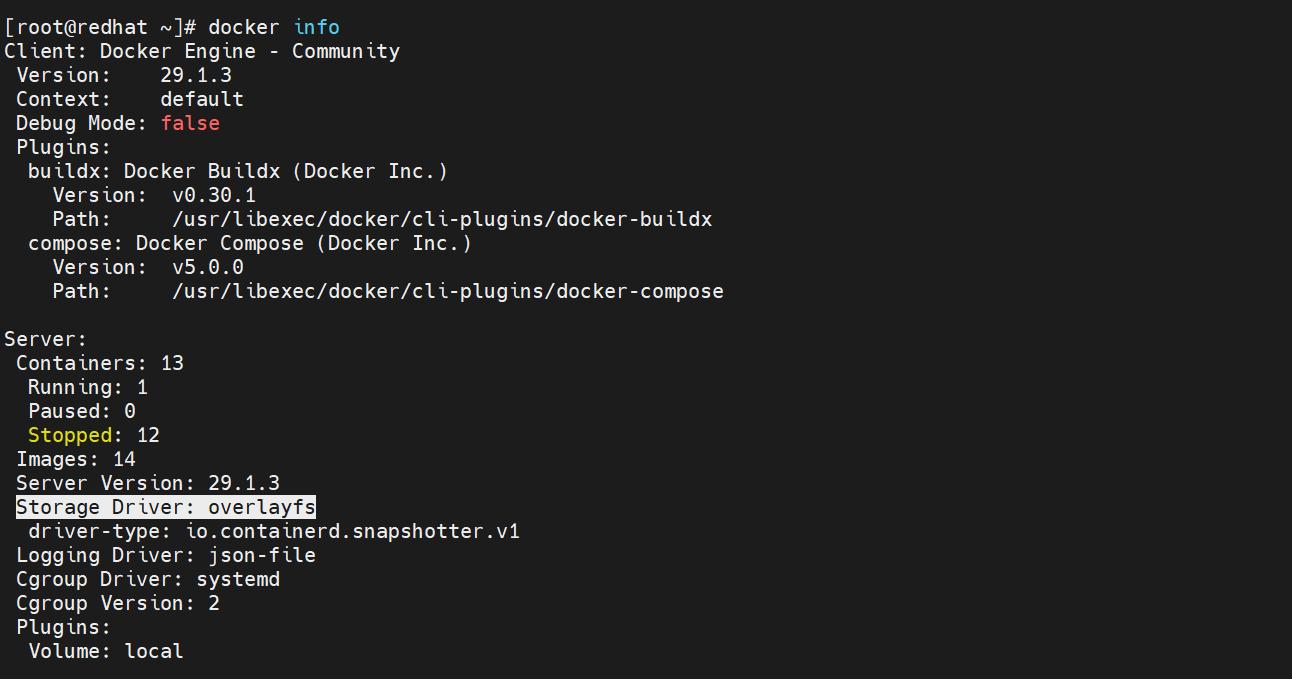Click the 'Volume: local' line
Screen dimensions: 1292x679
tap(106, 651)
